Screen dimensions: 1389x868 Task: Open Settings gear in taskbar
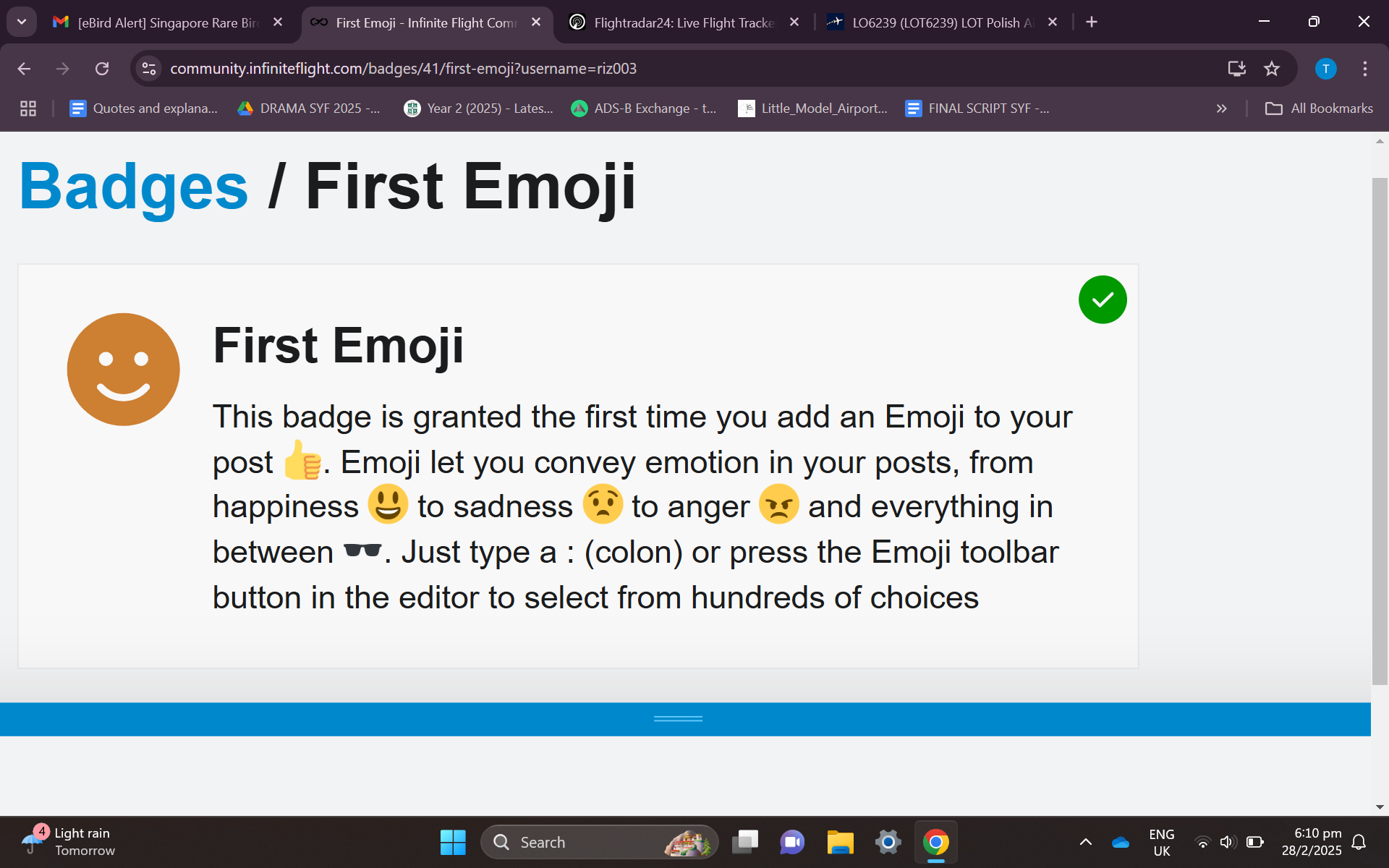(x=888, y=842)
